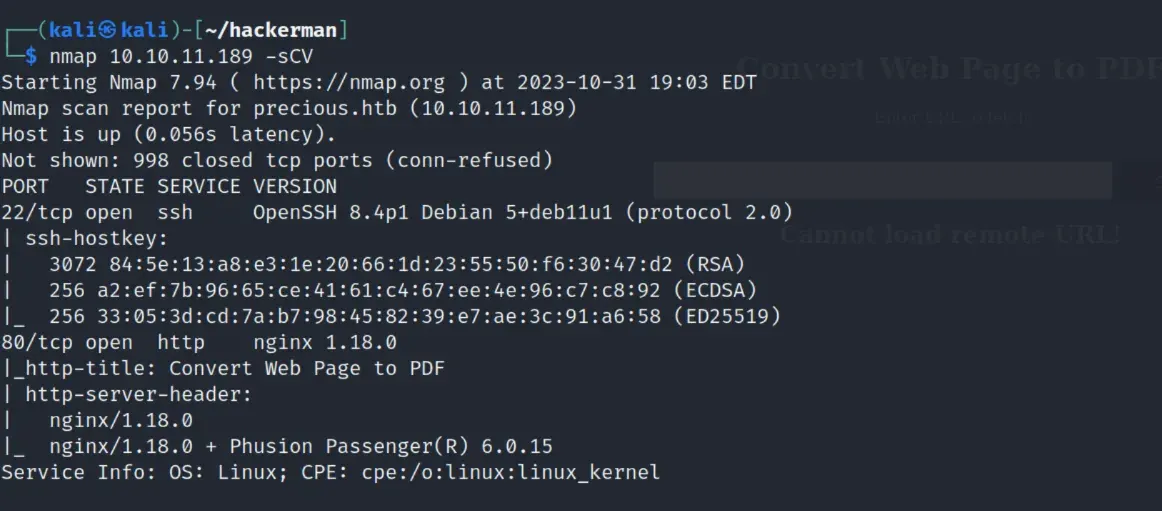Click the faded Submit button beside URL field
This screenshot has width=1162, height=511.
pos(1139,181)
